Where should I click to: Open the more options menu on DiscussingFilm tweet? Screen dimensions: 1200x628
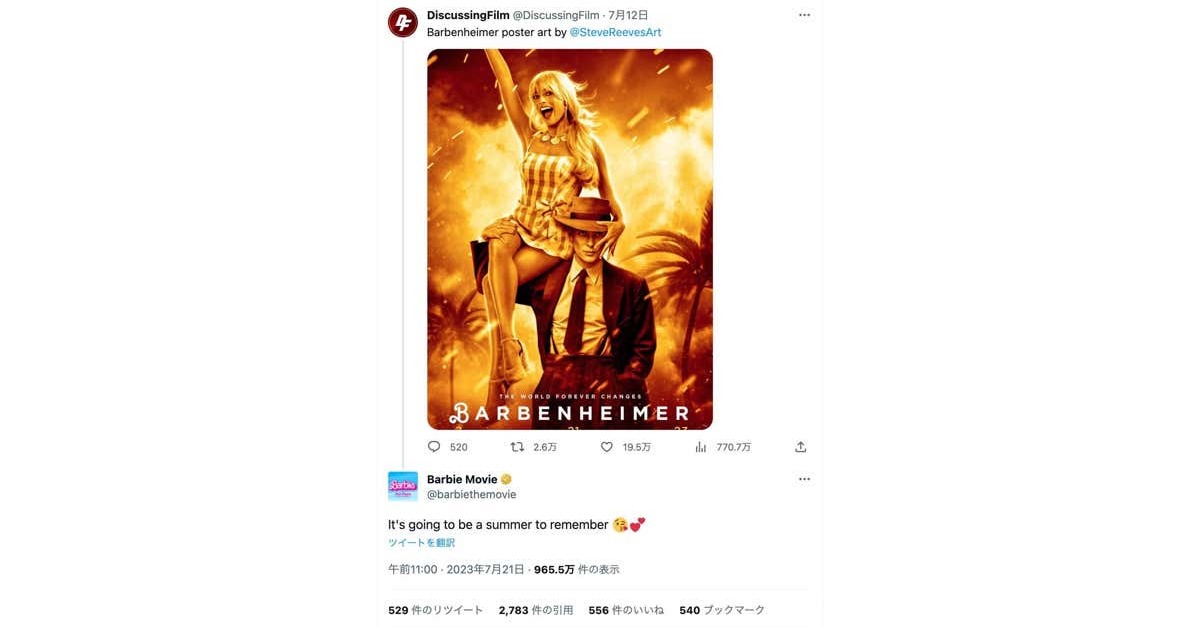pyautogui.click(x=804, y=15)
